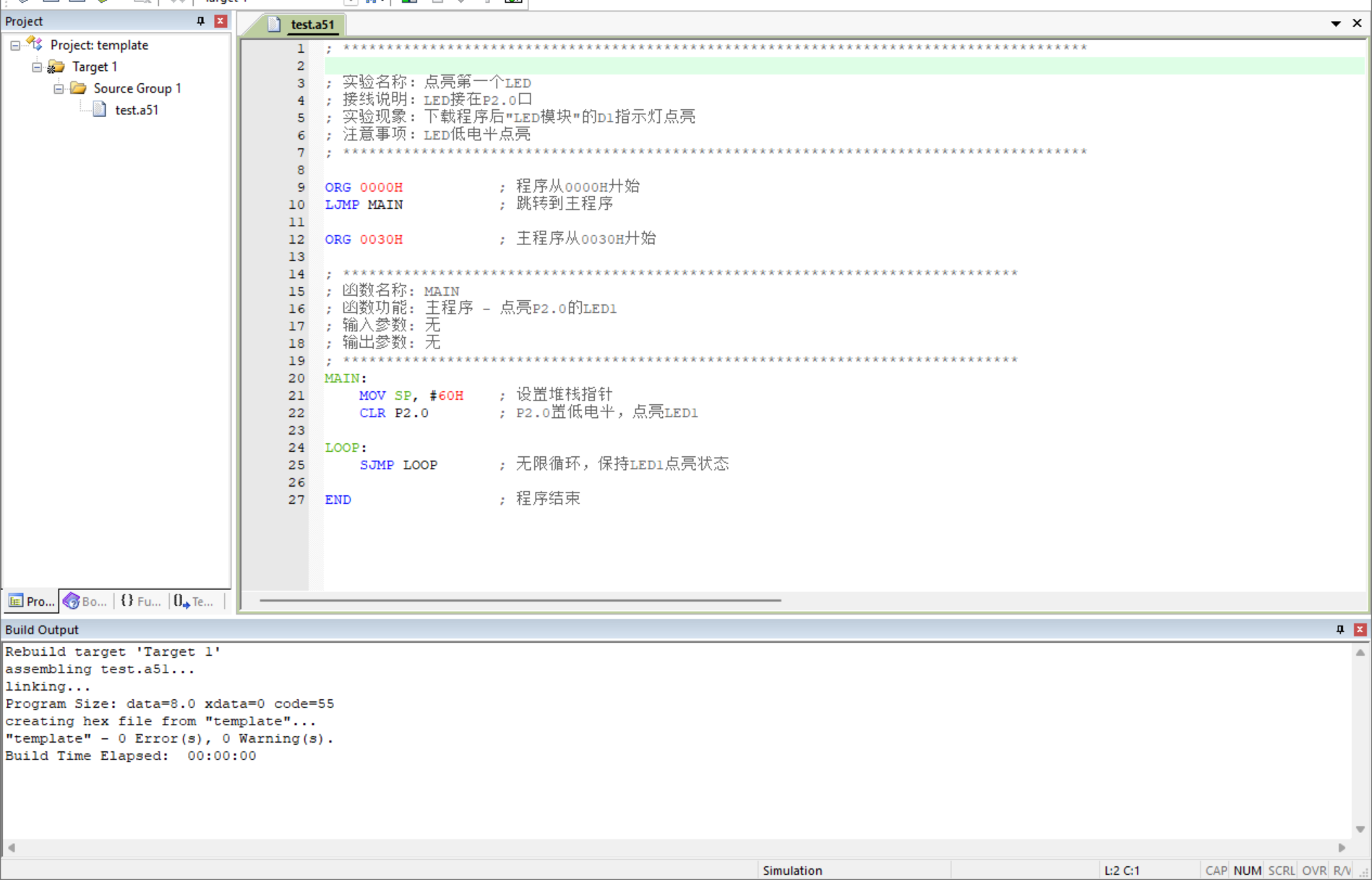
Task: Click Build Output scroll-up arrow
Action: [x=1360, y=652]
